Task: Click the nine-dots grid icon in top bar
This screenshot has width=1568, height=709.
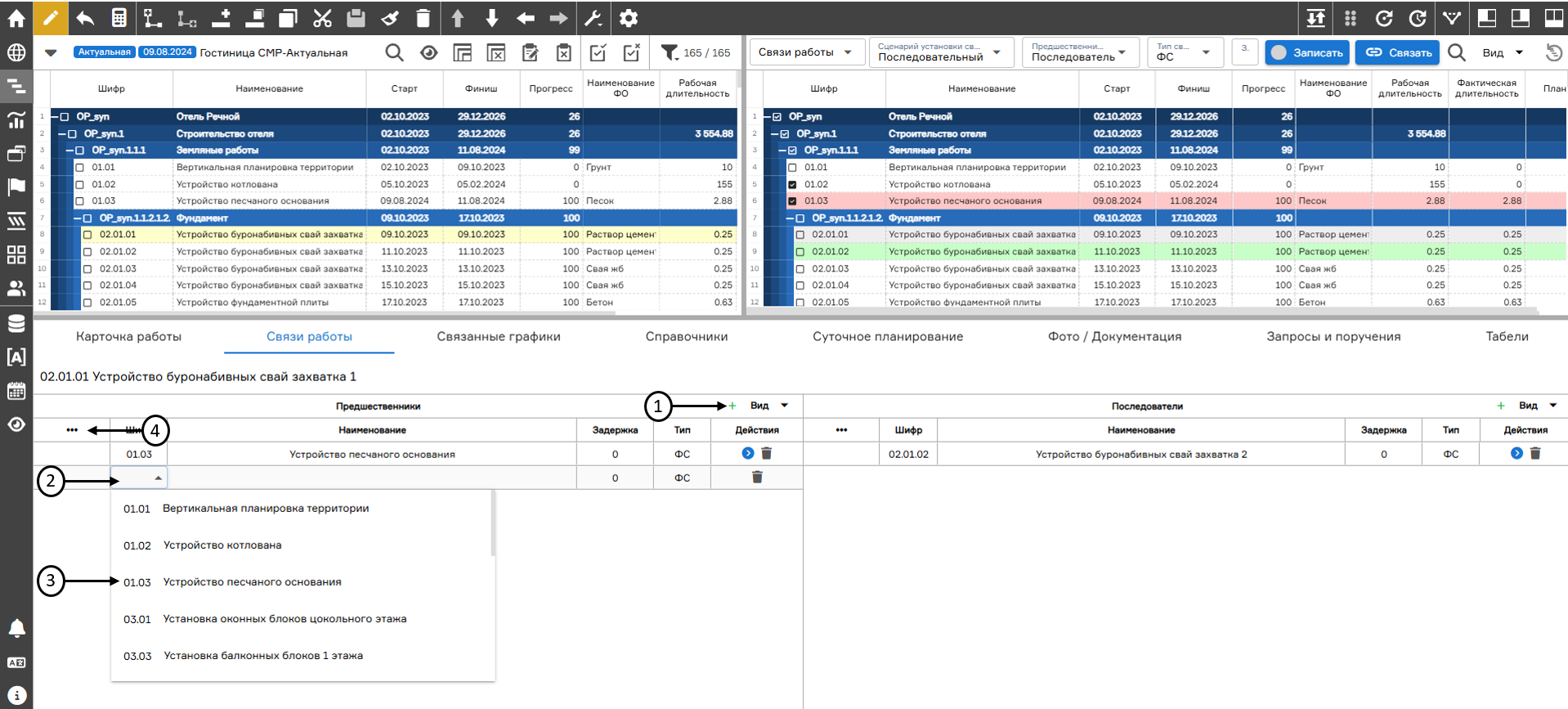Action: click(1351, 18)
